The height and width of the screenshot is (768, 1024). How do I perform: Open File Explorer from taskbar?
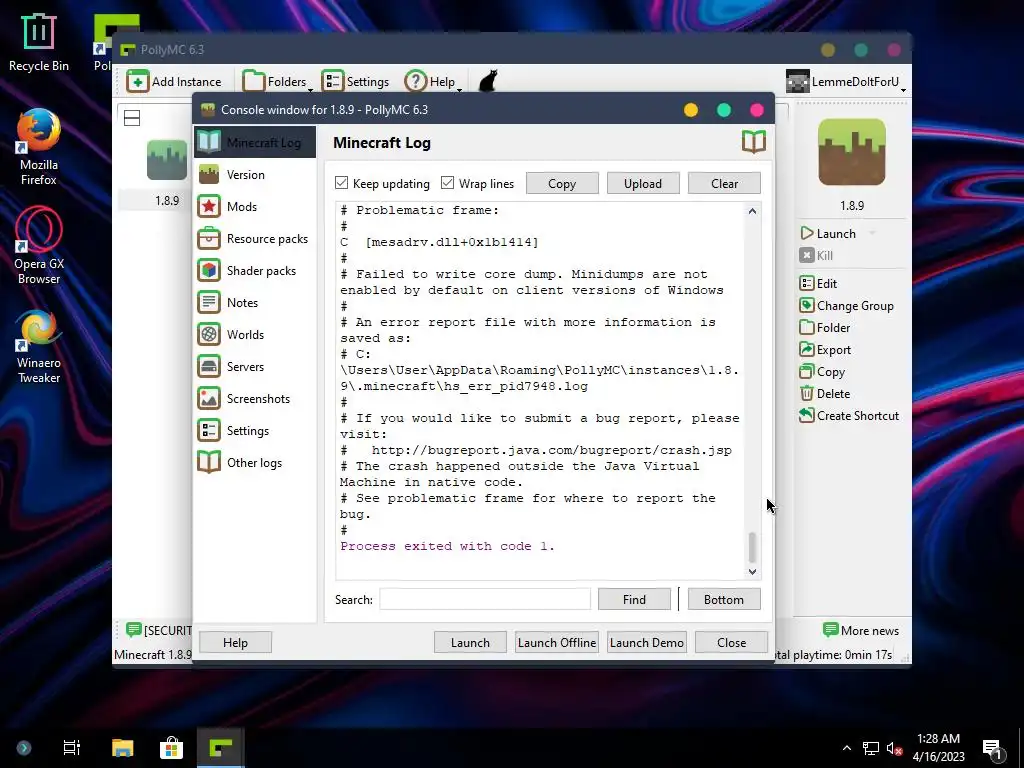[x=122, y=748]
